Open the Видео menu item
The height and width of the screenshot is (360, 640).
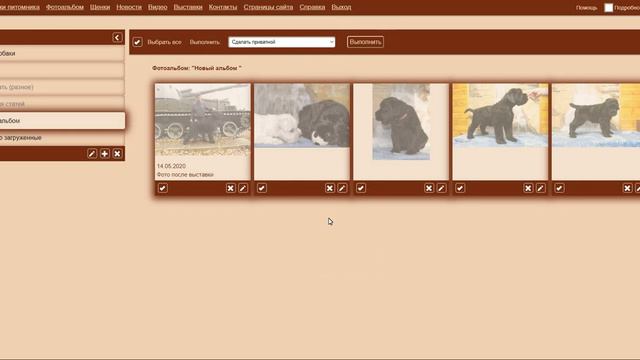(x=158, y=7)
